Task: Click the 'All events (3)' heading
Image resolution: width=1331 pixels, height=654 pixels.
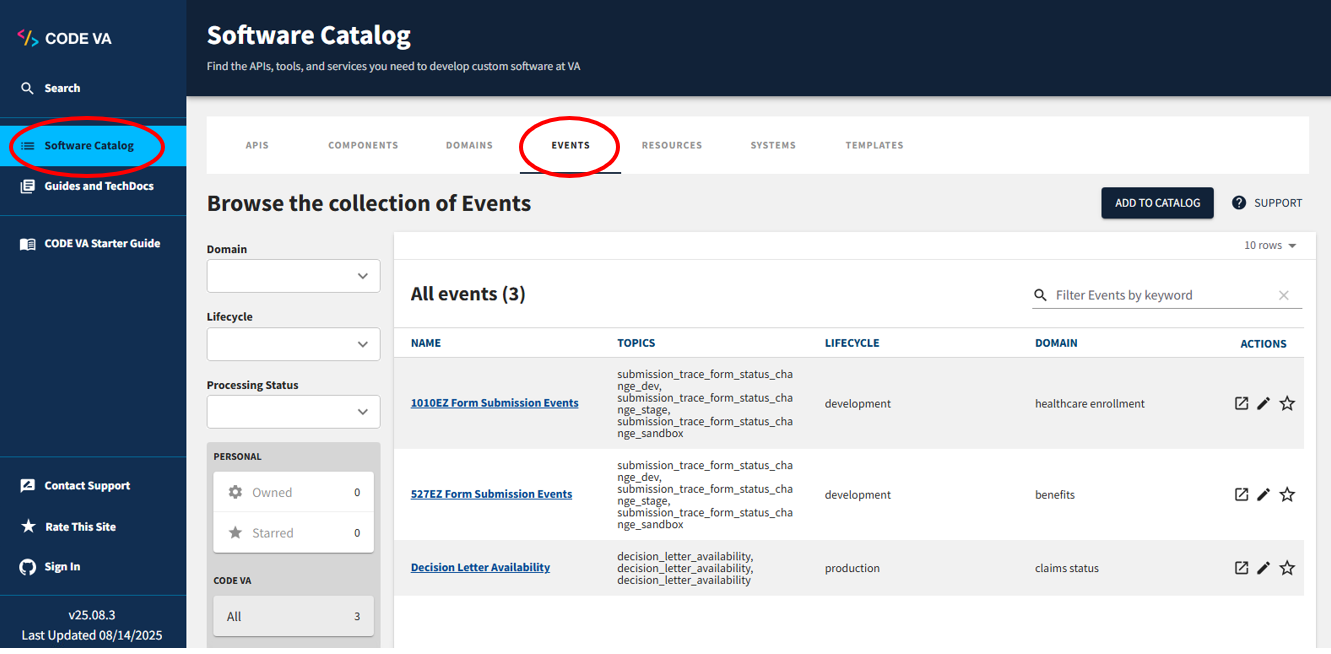Action: click(468, 294)
